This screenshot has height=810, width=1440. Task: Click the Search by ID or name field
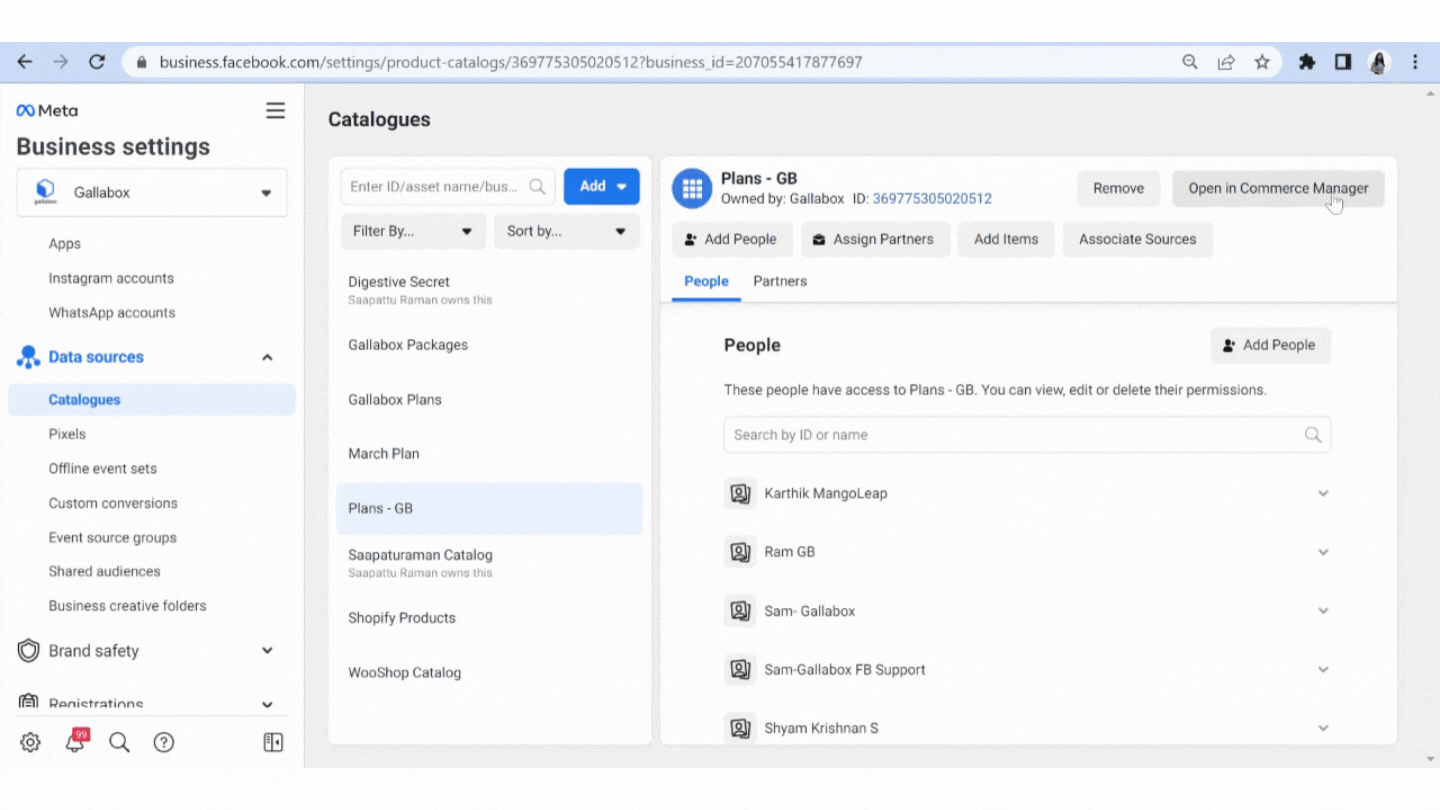point(1027,435)
